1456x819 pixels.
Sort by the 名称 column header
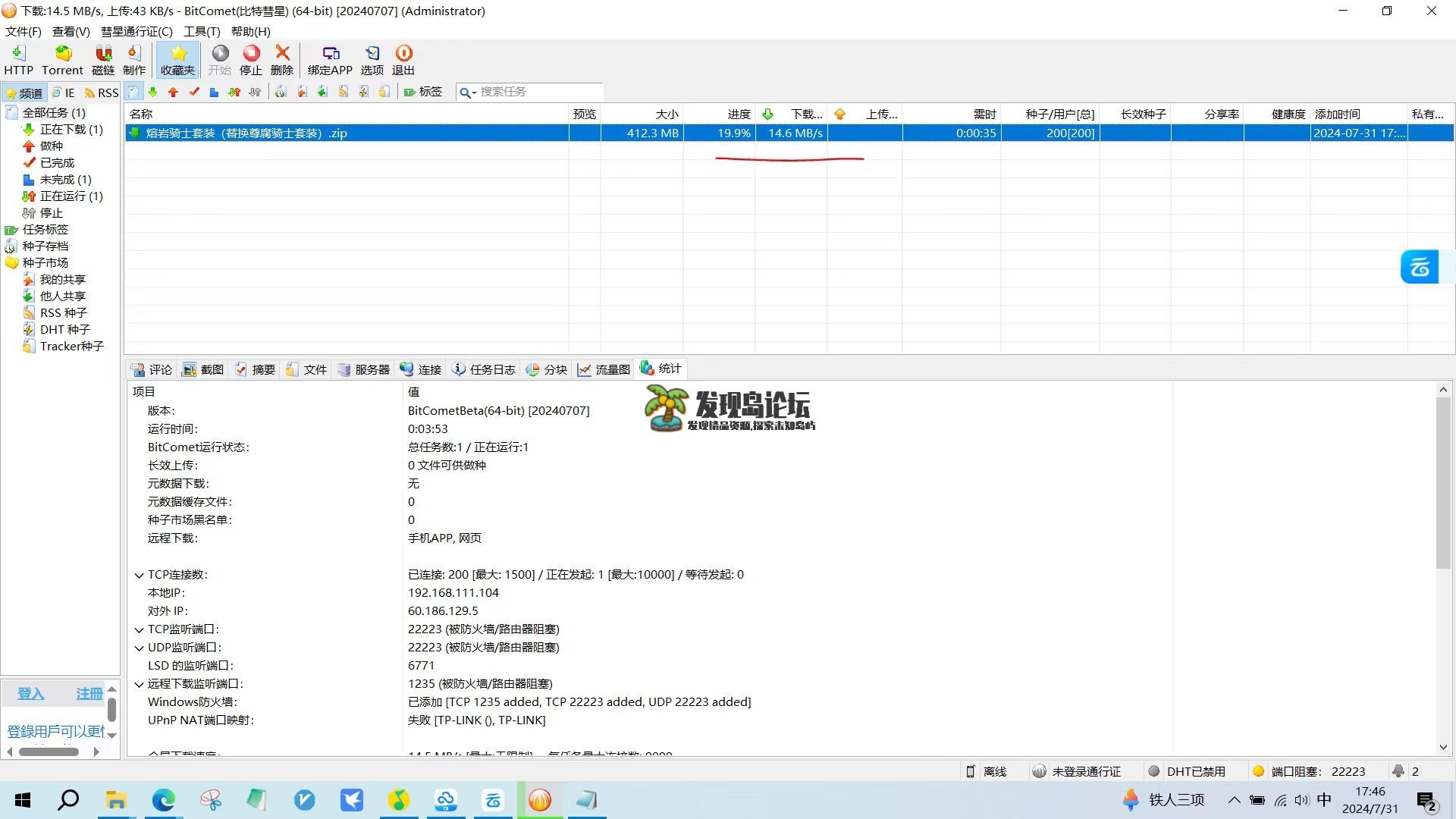pos(347,114)
